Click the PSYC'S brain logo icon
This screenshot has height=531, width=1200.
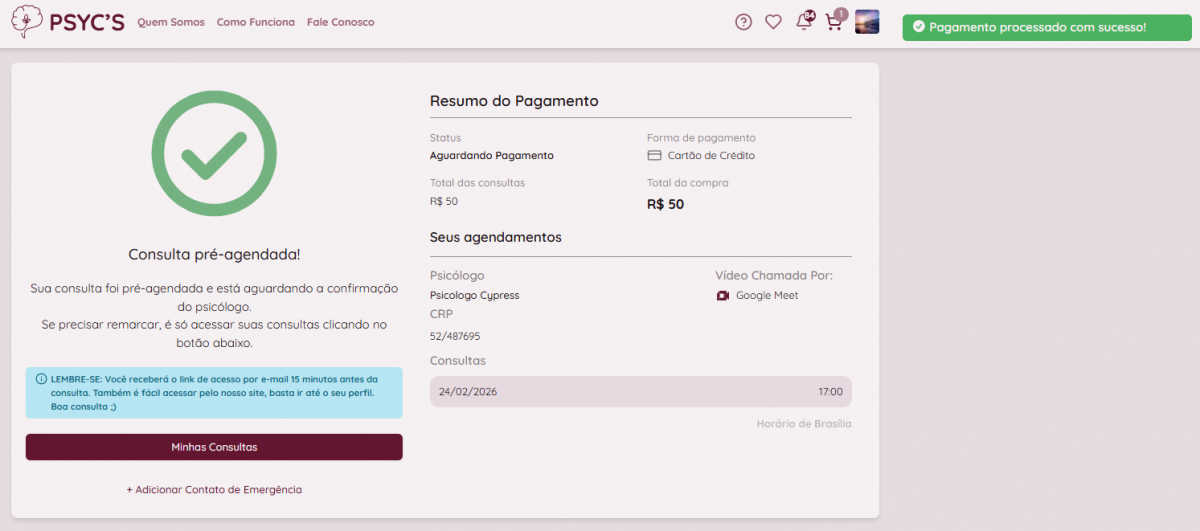(27, 22)
